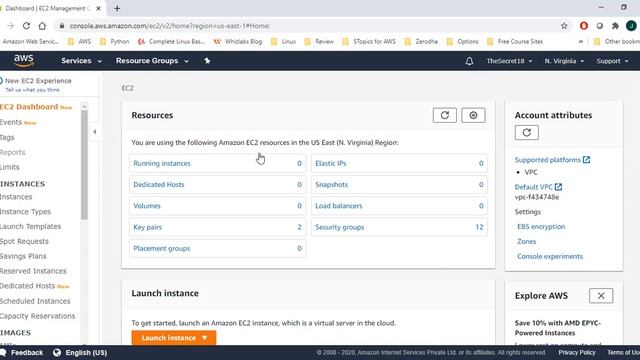Open the notifications bell
Viewport: 640px width, 360px height.
click(469, 61)
